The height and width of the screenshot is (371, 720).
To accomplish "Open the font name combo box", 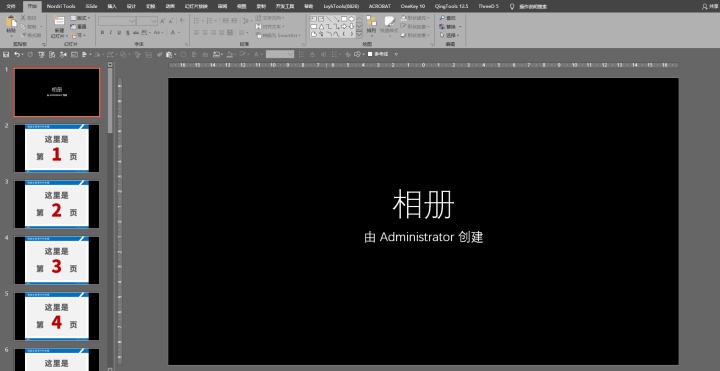I will pyautogui.click(x=117, y=21).
